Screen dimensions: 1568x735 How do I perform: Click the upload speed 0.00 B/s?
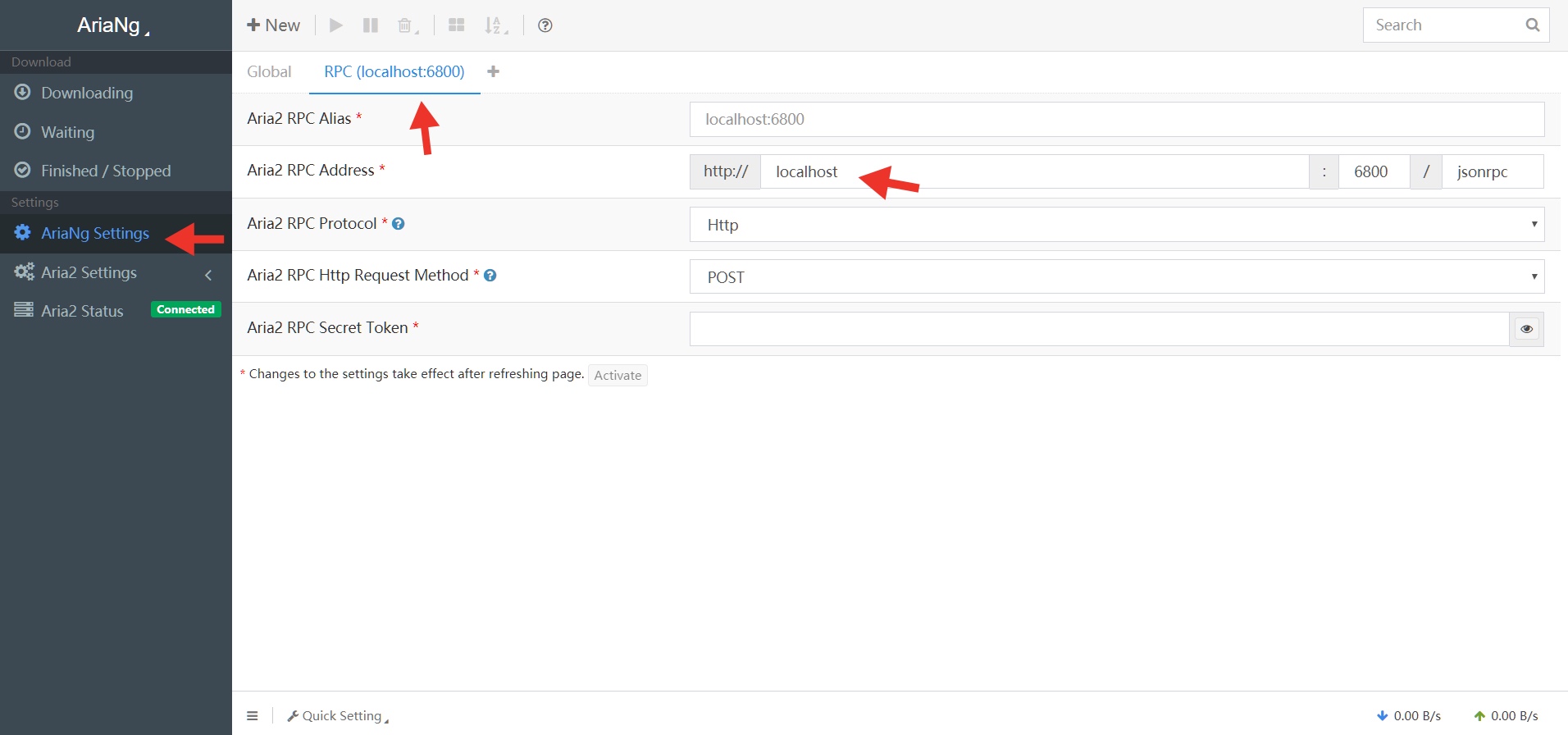1506,716
